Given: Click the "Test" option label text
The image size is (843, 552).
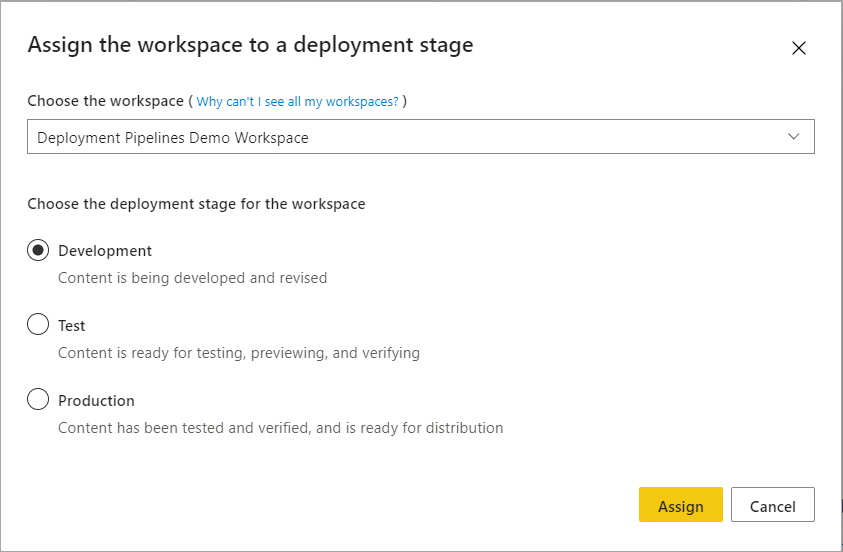Looking at the screenshot, I should pyautogui.click(x=72, y=326).
